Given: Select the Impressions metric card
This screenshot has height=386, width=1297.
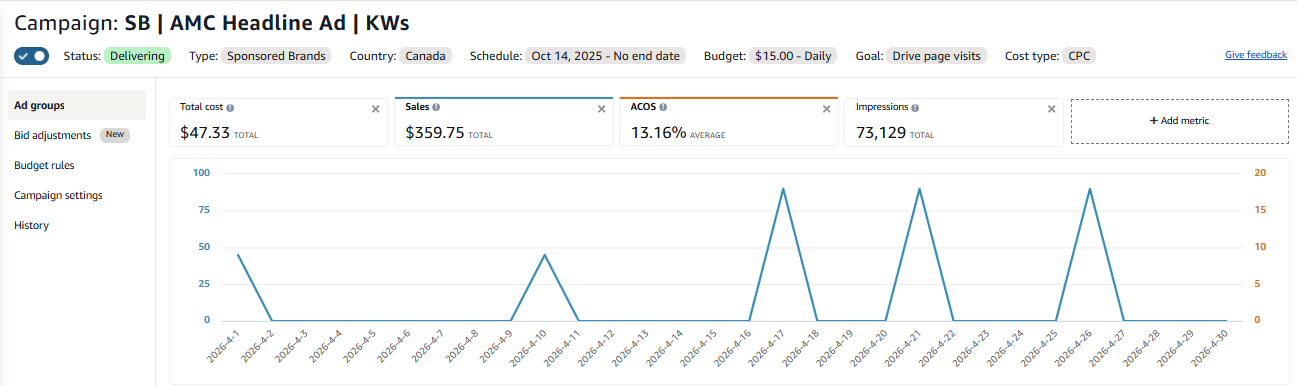Looking at the screenshot, I should coord(954,122).
